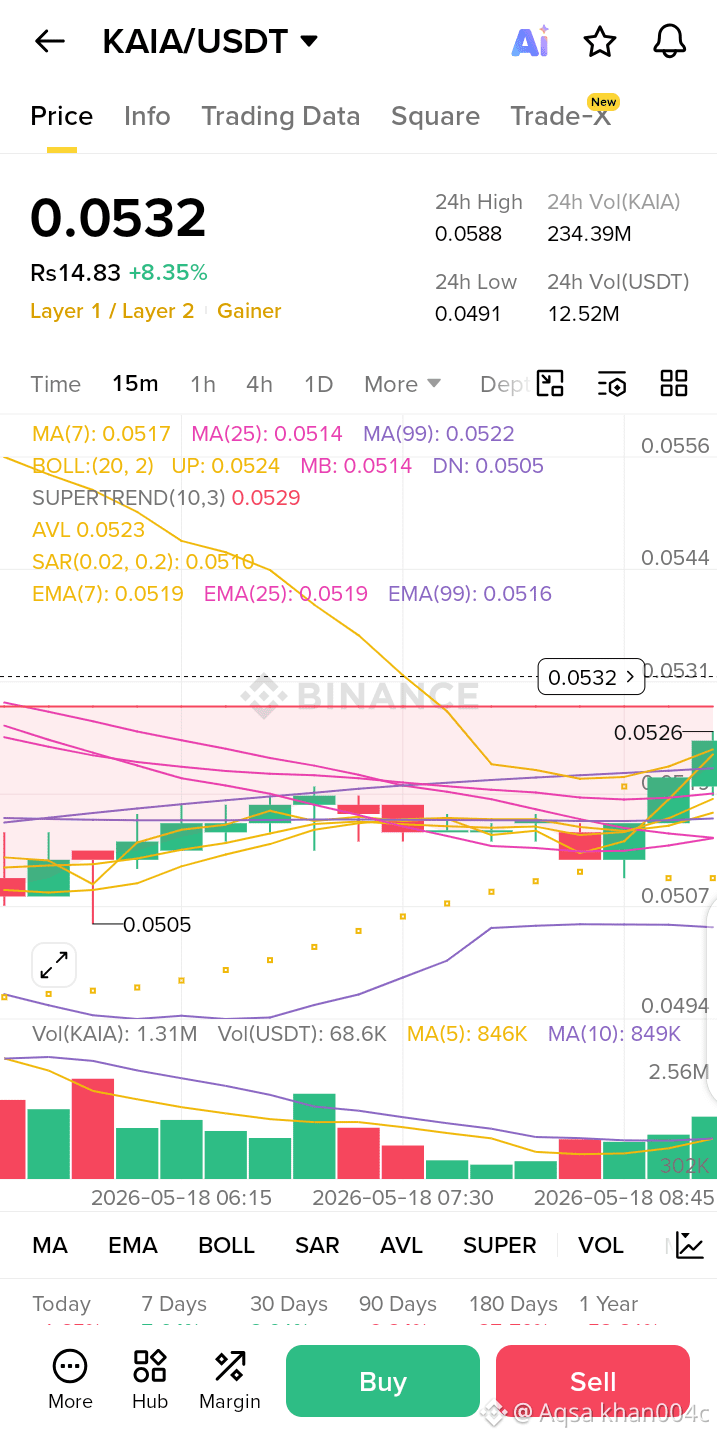Toggle the SAR indicator
The height and width of the screenshot is (1438, 717).
(x=317, y=1245)
